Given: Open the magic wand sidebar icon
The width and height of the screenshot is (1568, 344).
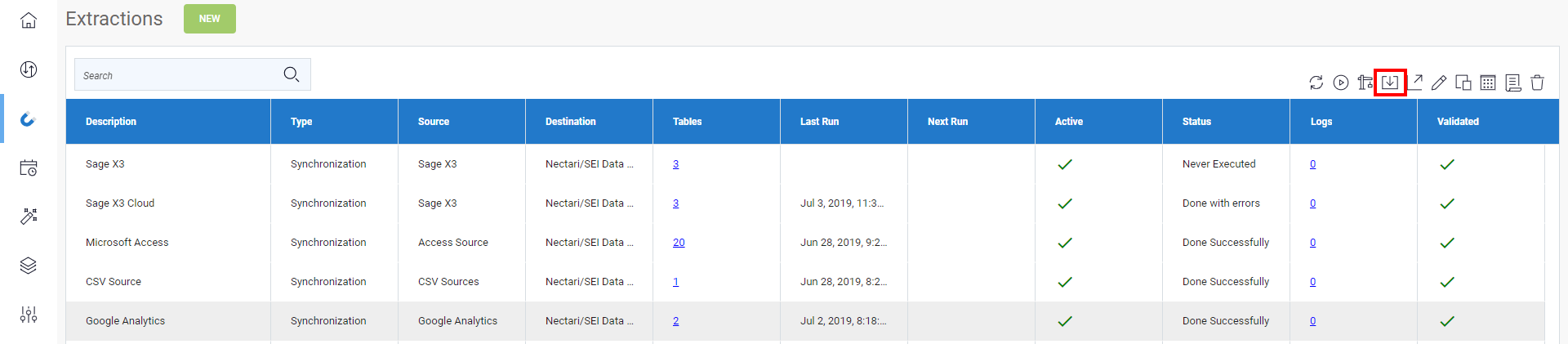Looking at the screenshot, I should pyautogui.click(x=29, y=217).
